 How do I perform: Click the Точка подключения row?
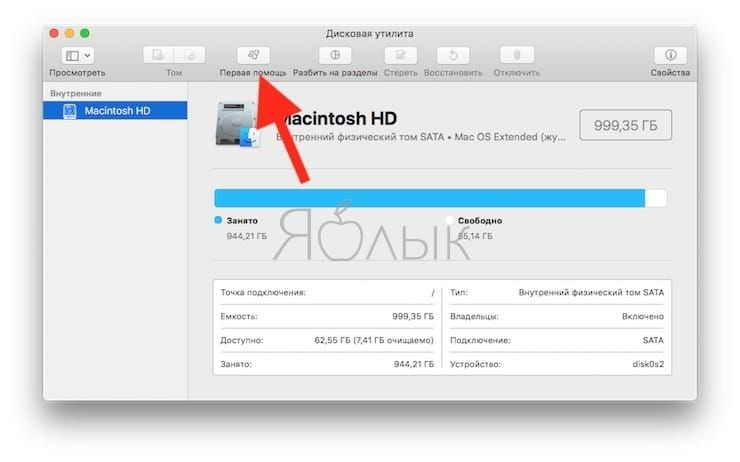point(327,293)
